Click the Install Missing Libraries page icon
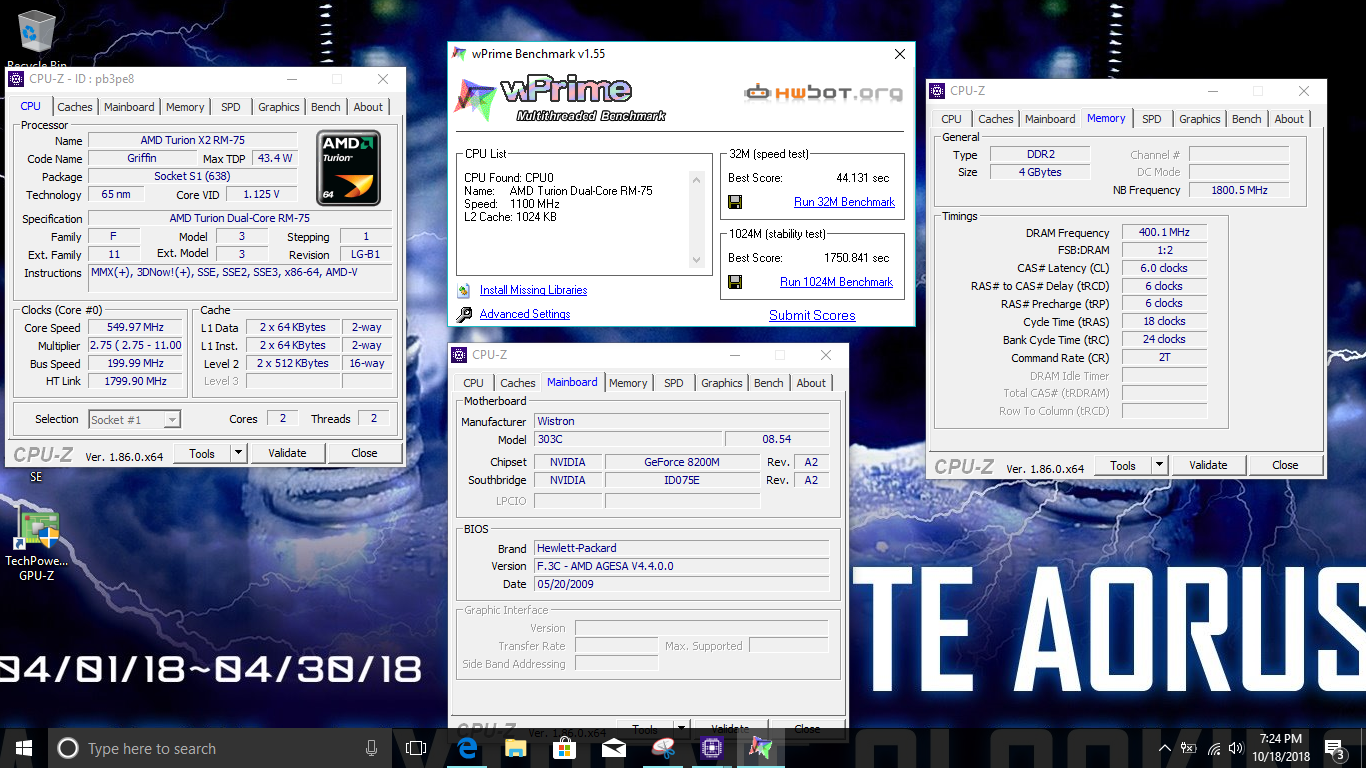 coord(464,290)
